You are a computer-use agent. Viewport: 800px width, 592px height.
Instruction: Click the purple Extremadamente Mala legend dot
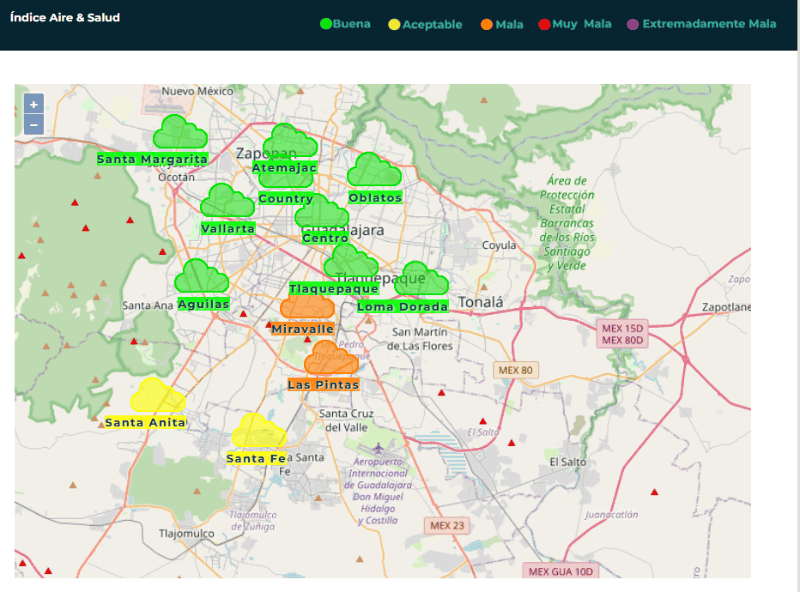(x=633, y=24)
